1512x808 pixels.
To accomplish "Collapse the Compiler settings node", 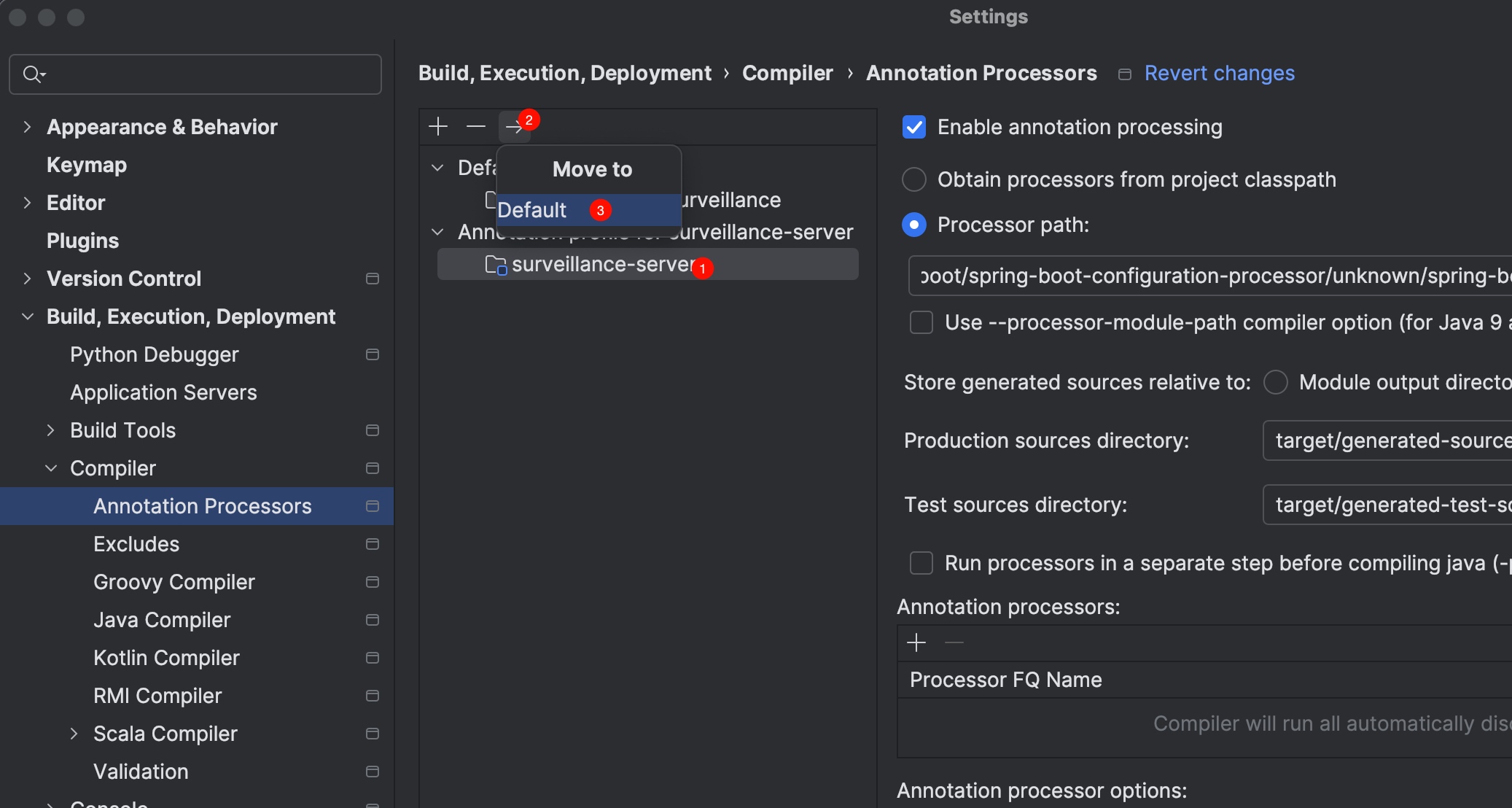I will coord(51,468).
